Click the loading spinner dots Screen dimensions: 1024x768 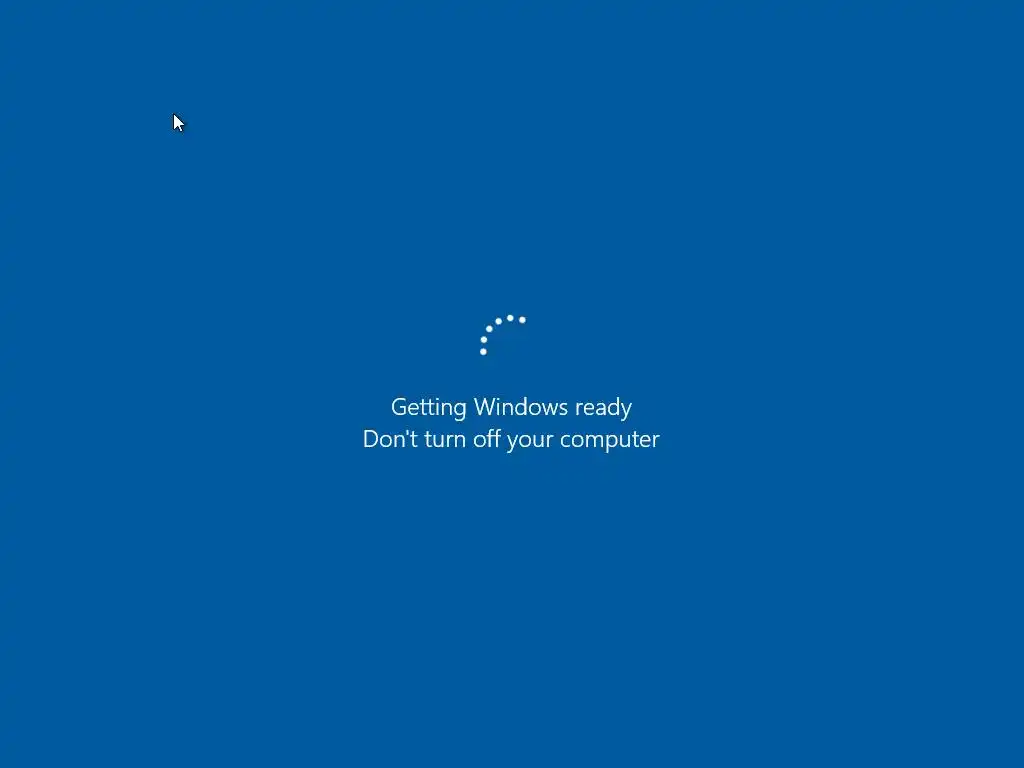pos(503,335)
